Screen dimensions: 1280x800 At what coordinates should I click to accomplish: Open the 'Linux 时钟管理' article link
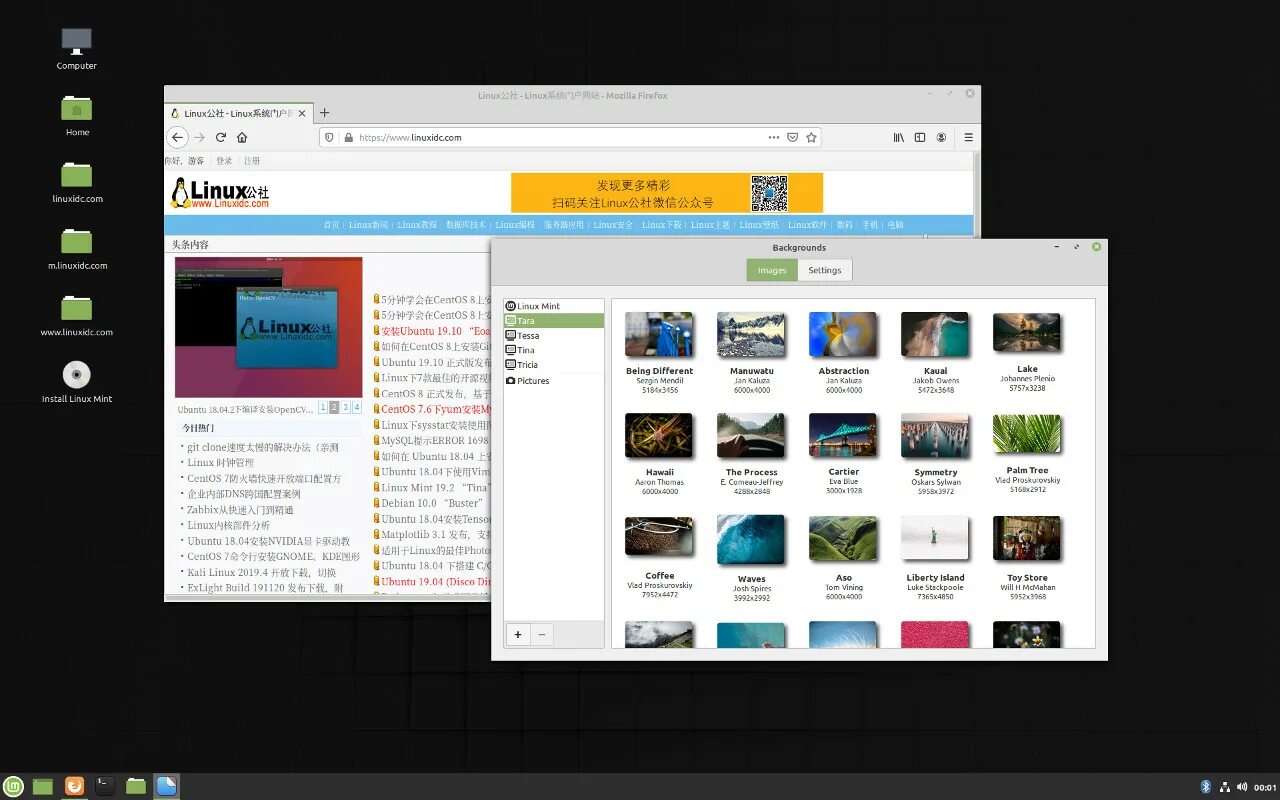[220, 463]
